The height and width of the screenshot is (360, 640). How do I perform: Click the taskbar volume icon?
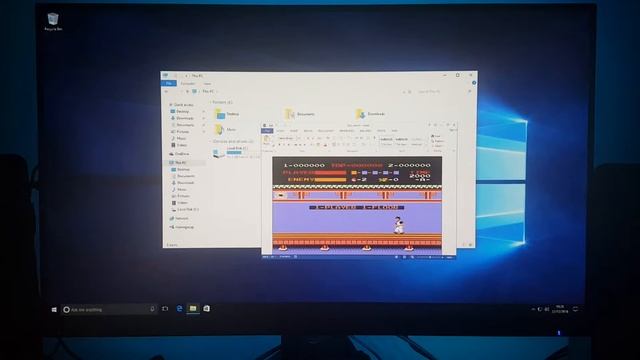pos(547,309)
